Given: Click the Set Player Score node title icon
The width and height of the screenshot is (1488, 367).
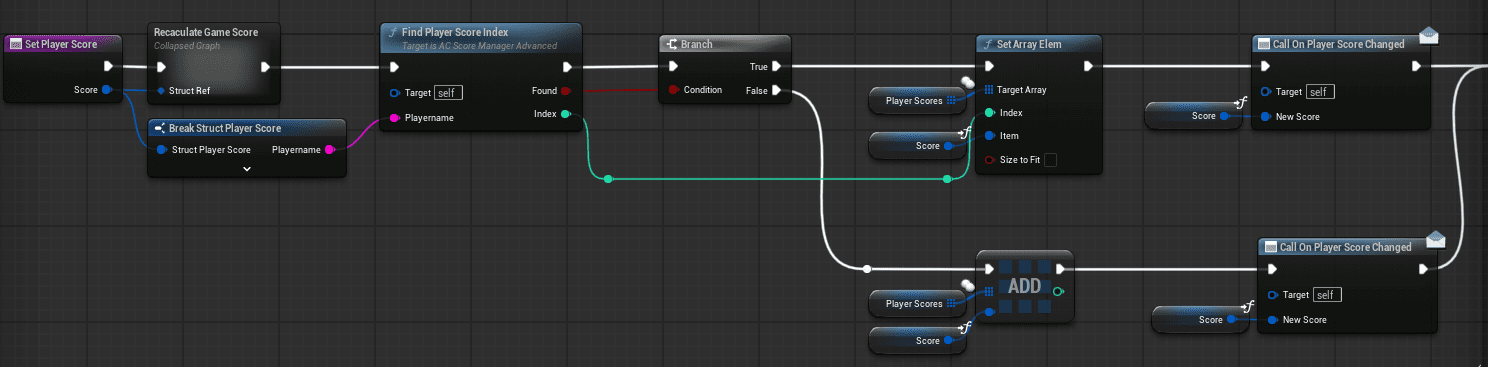Looking at the screenshot, I should pos(15,44).
